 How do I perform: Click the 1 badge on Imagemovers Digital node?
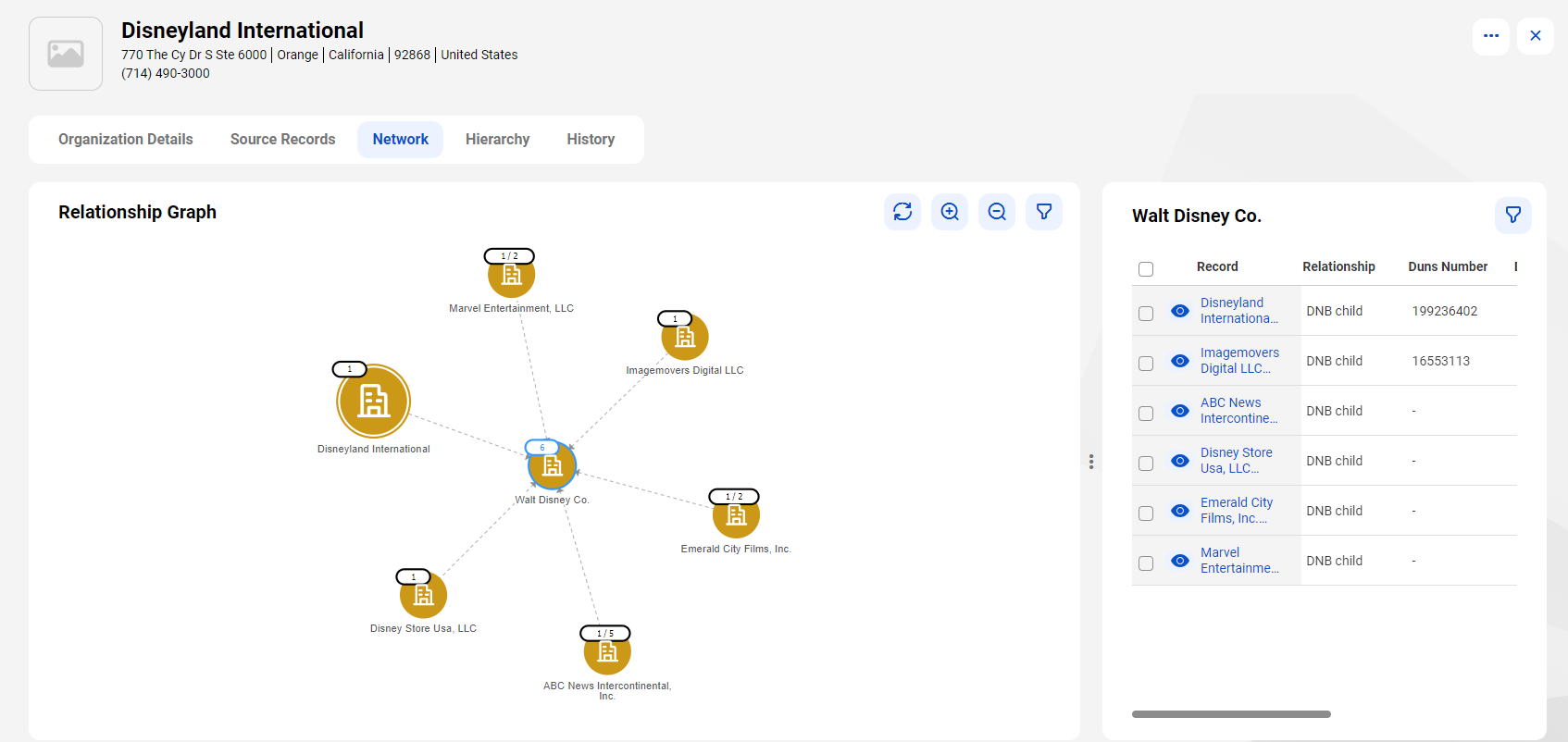coord(675,319)
